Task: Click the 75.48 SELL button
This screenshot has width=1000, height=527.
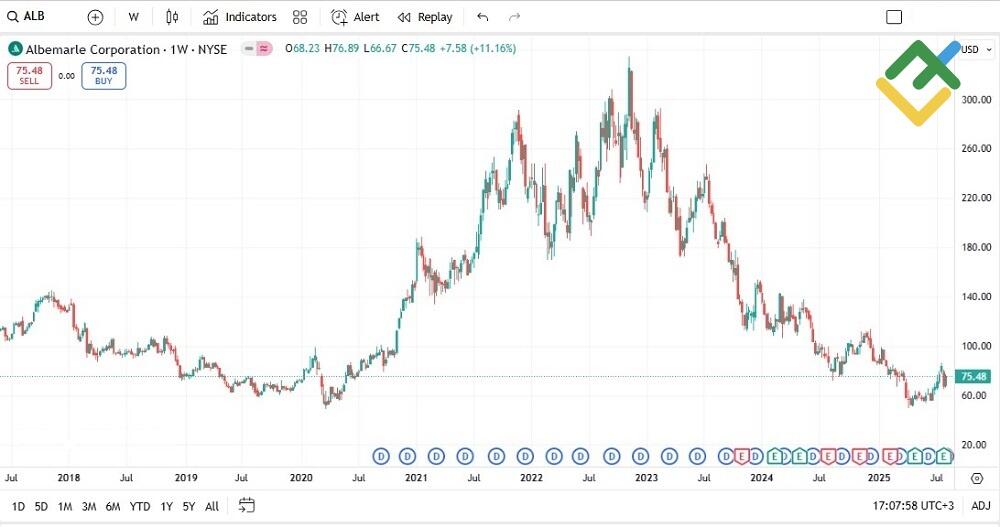Action: point(29,76)
